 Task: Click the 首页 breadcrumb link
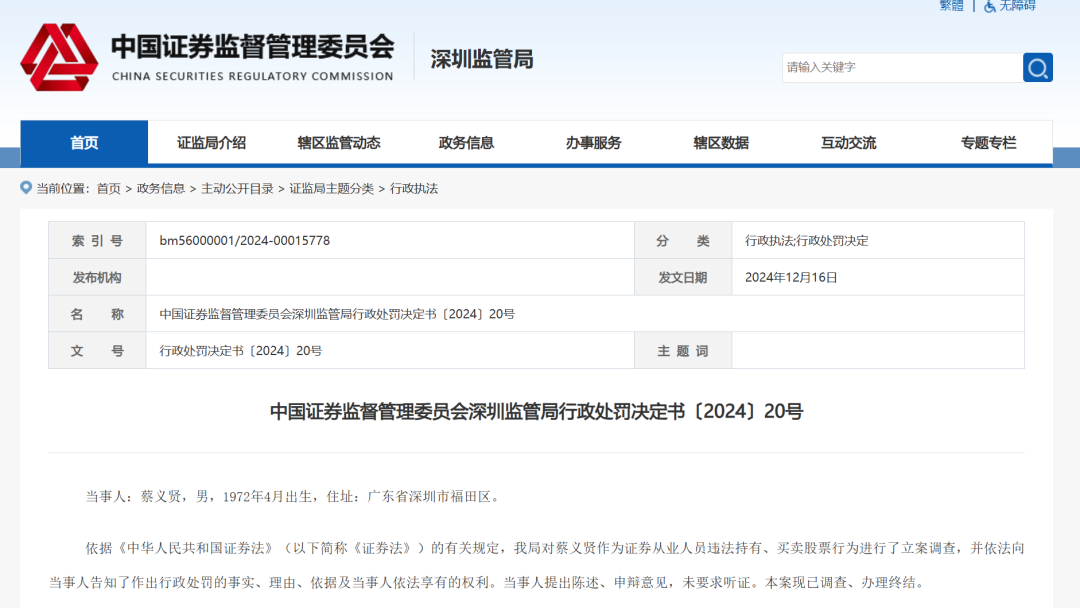[108, 188]
